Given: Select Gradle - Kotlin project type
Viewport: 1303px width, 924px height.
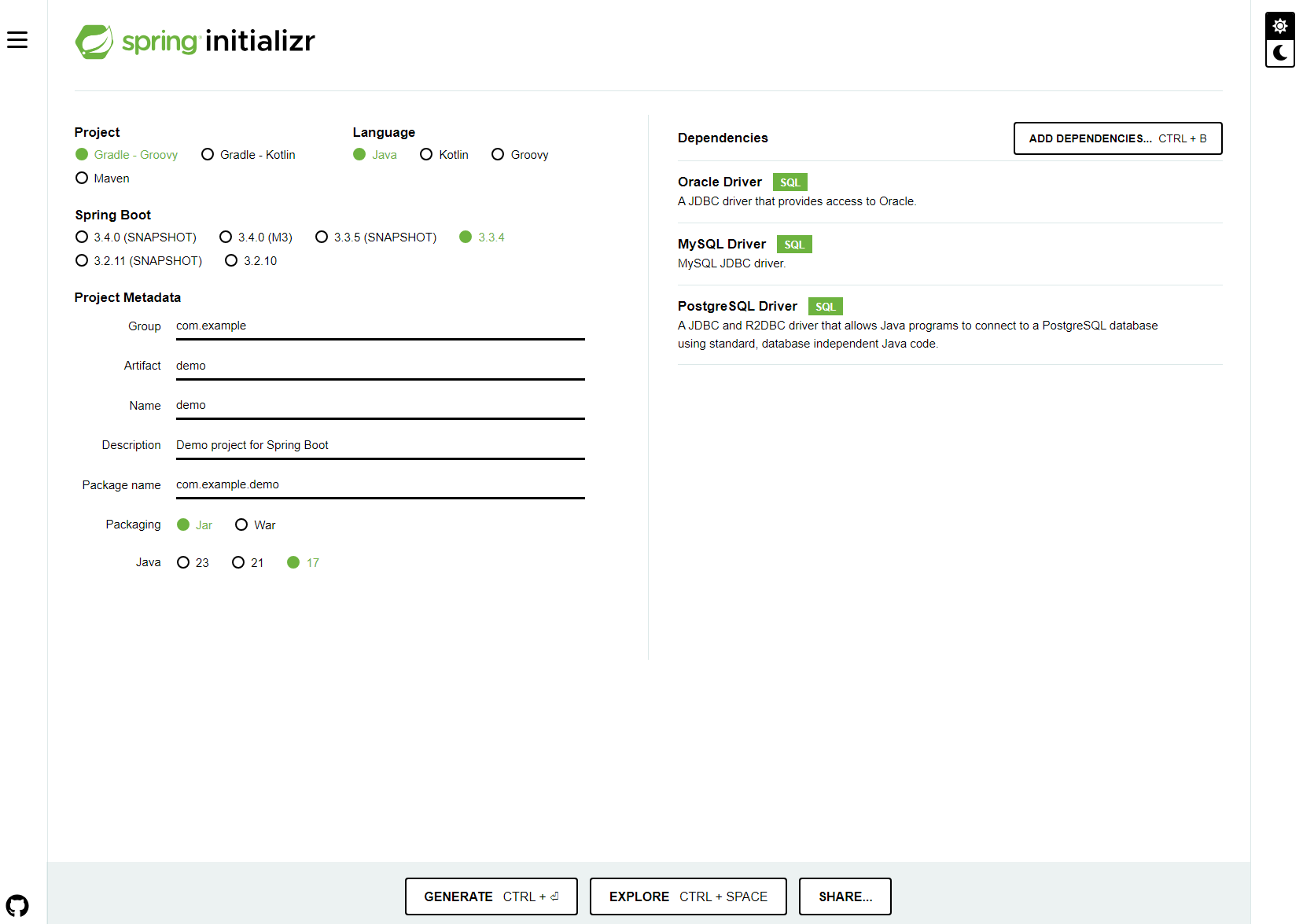Looking at the screenshot, I should click(x=248, y=155).
